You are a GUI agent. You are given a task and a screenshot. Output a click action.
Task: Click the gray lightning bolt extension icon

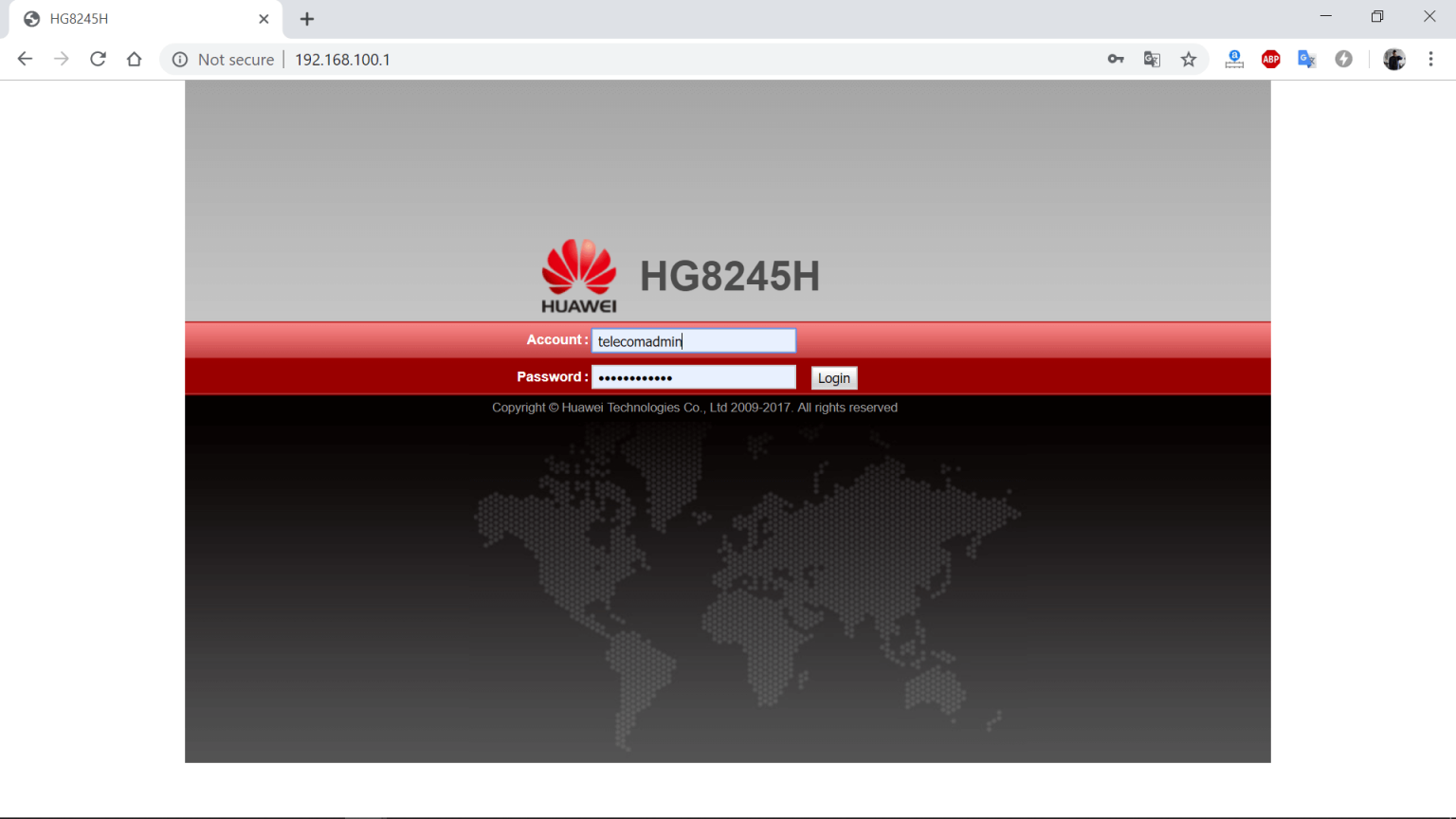click(x=1343, y=59)
